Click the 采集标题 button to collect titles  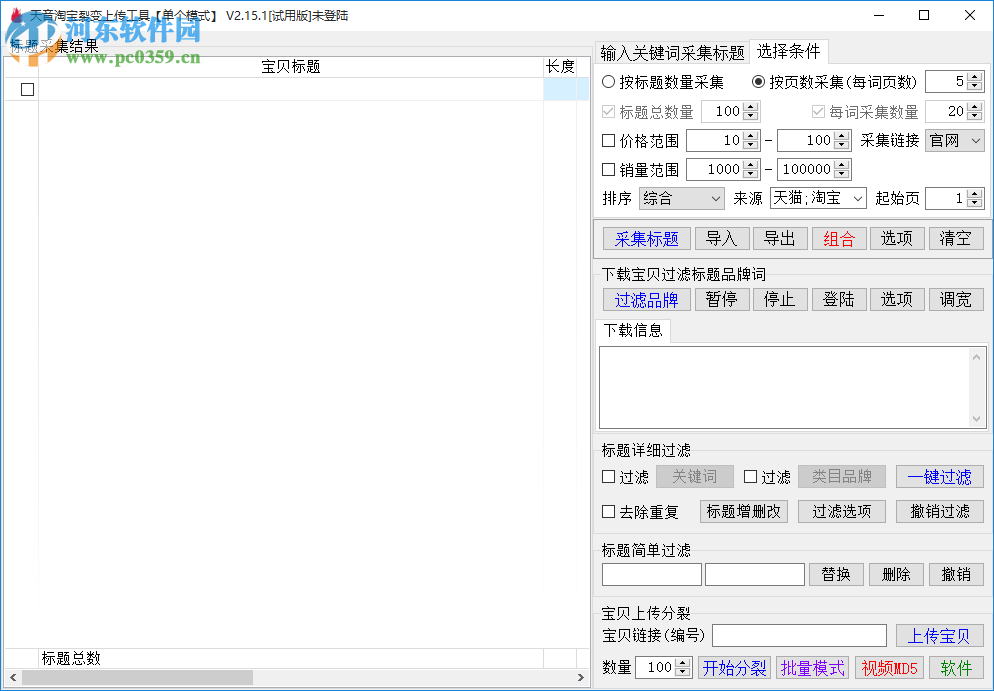[x=646, y=238]
